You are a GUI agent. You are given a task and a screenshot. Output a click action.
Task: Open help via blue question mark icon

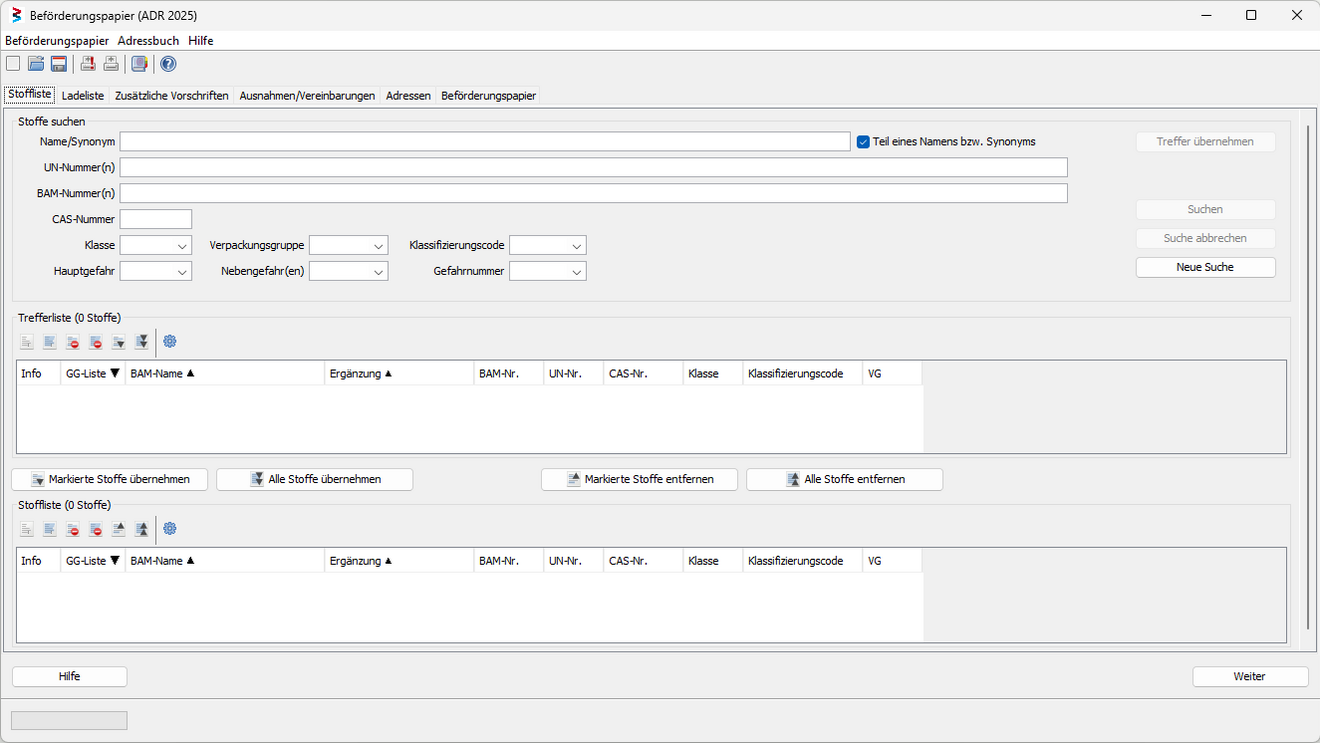point(168,64)
